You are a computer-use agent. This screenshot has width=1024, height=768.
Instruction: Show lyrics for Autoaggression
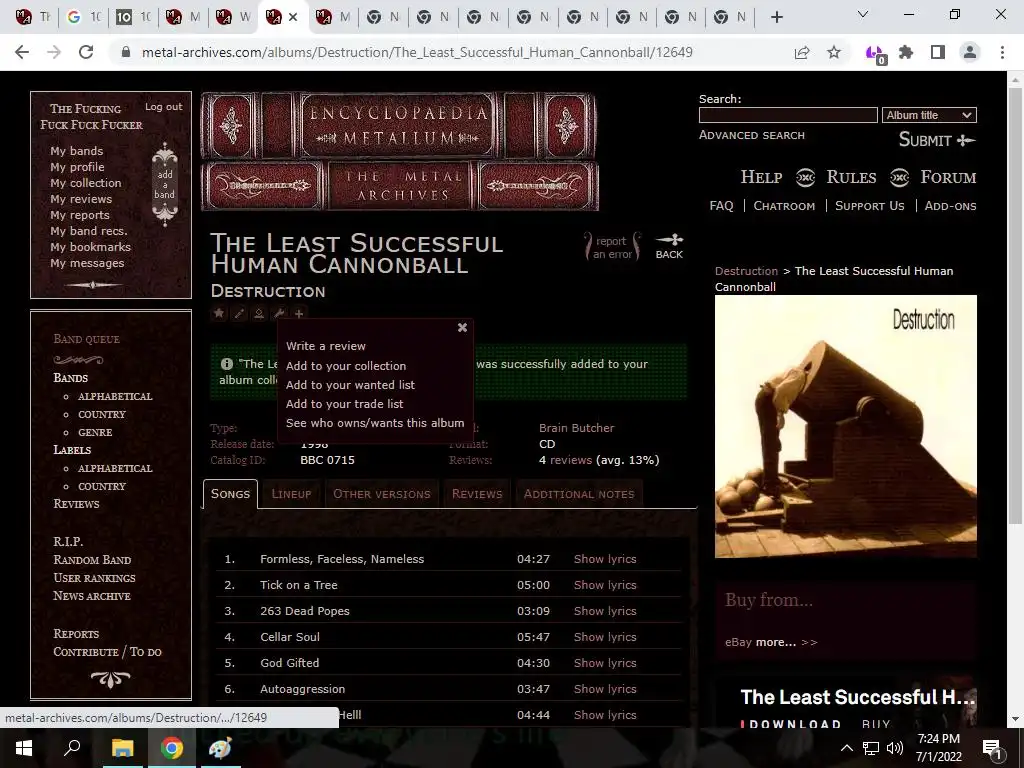tap(605, 689)
